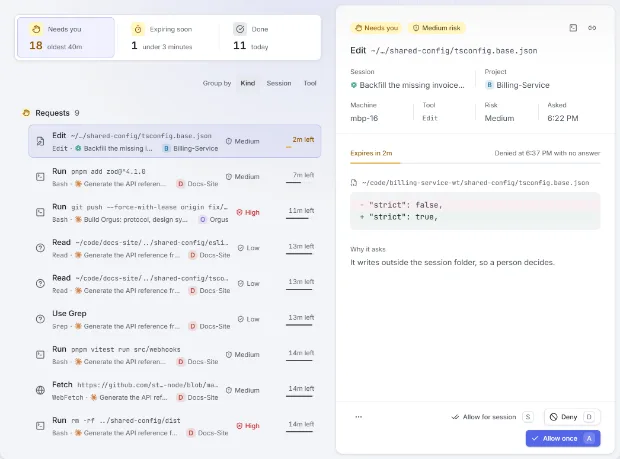Click the B project badge beside Billing-Service in detail
The image size is (620, 459).
[x=489, y=85]
